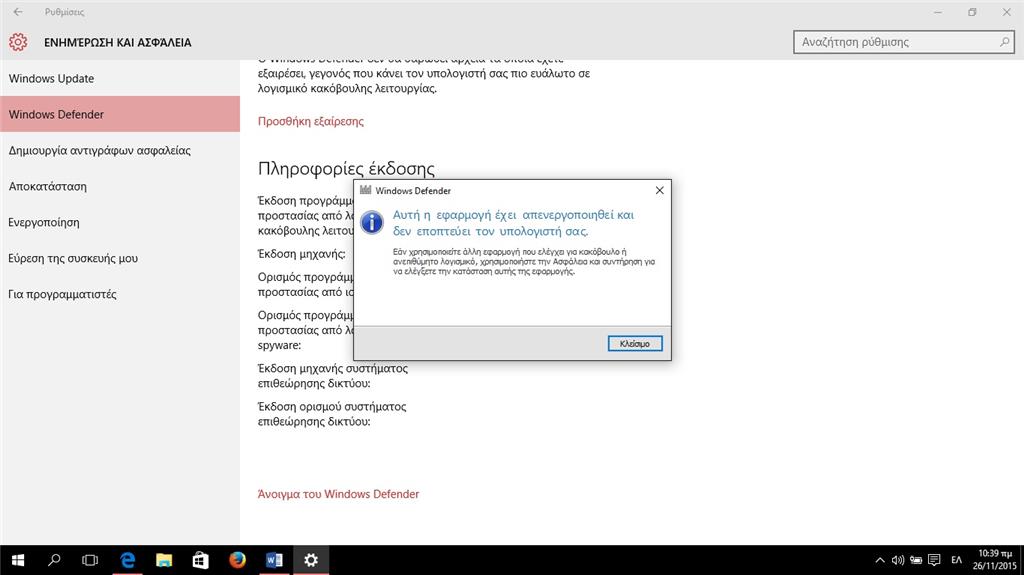Viewport: 1024px width, 575px height.
Task: Click the red settings gear icon
Action: tap(18, 42)
